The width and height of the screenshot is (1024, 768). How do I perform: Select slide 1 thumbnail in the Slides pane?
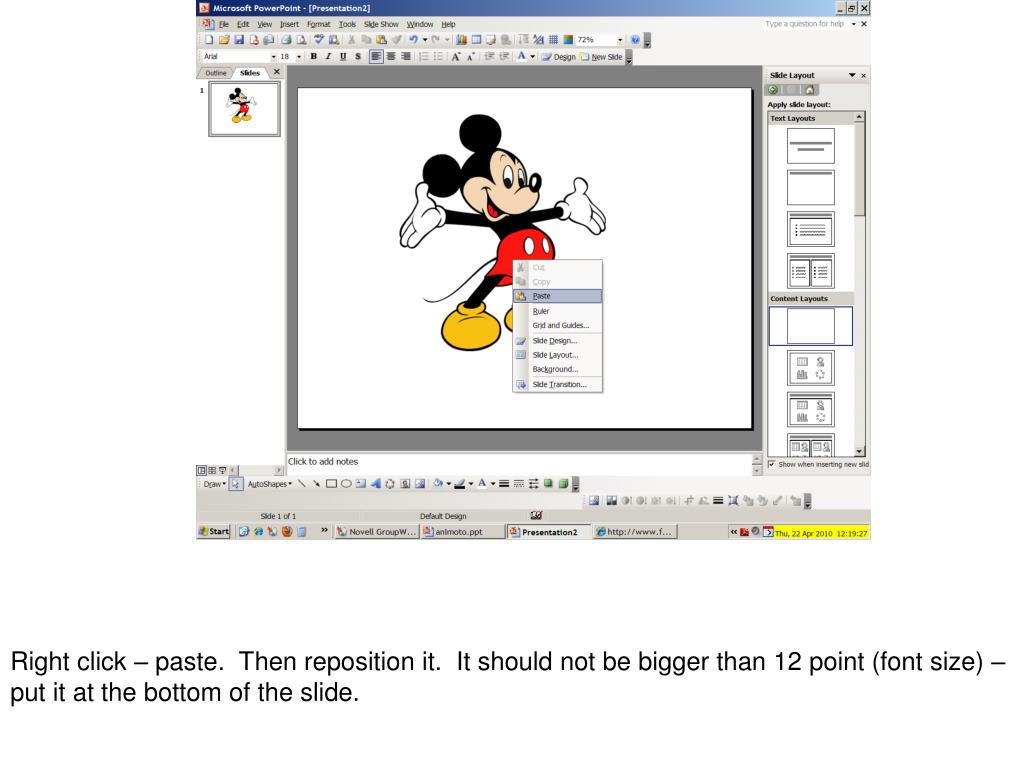(x=244, y=108)
